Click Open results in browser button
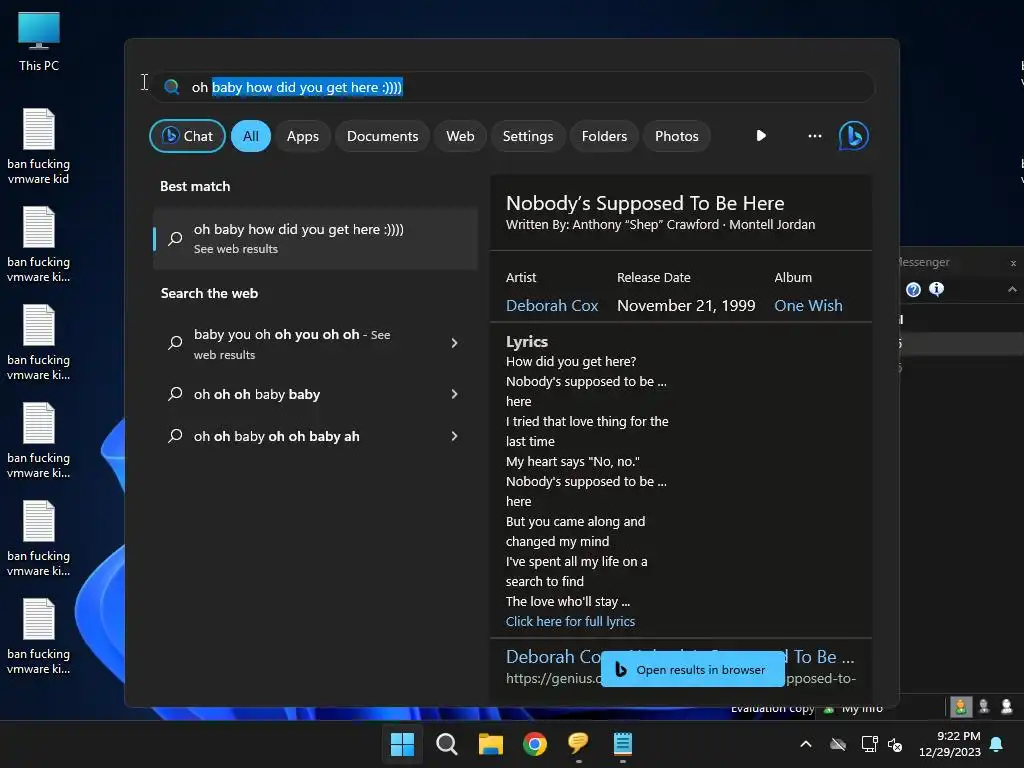 click(692, 669)
